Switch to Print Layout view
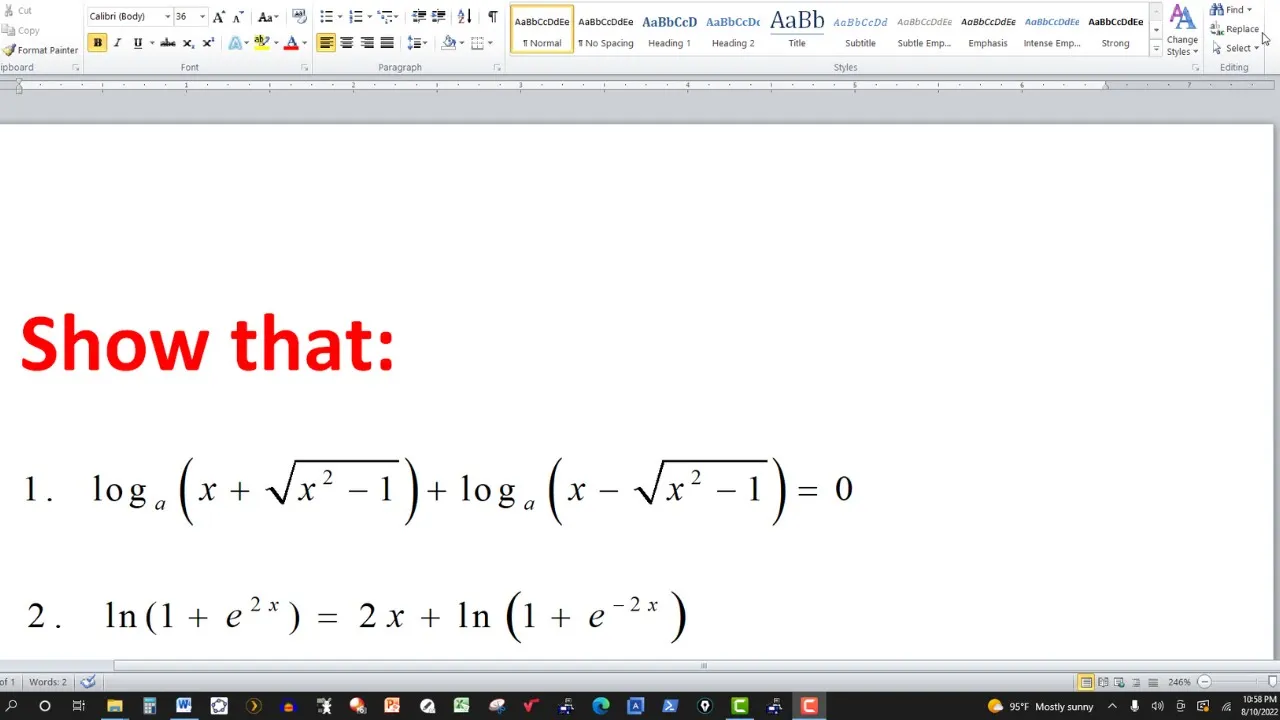 [1086, 682]
